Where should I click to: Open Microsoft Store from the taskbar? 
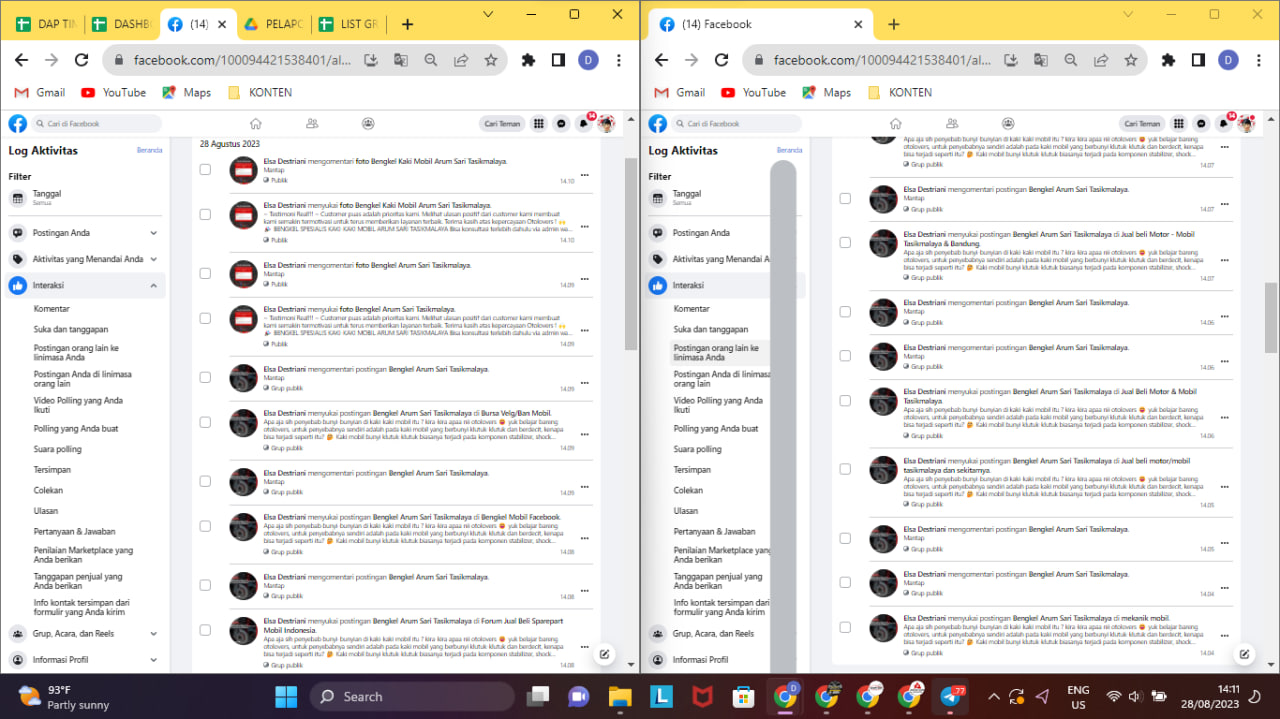coord(742,697)
